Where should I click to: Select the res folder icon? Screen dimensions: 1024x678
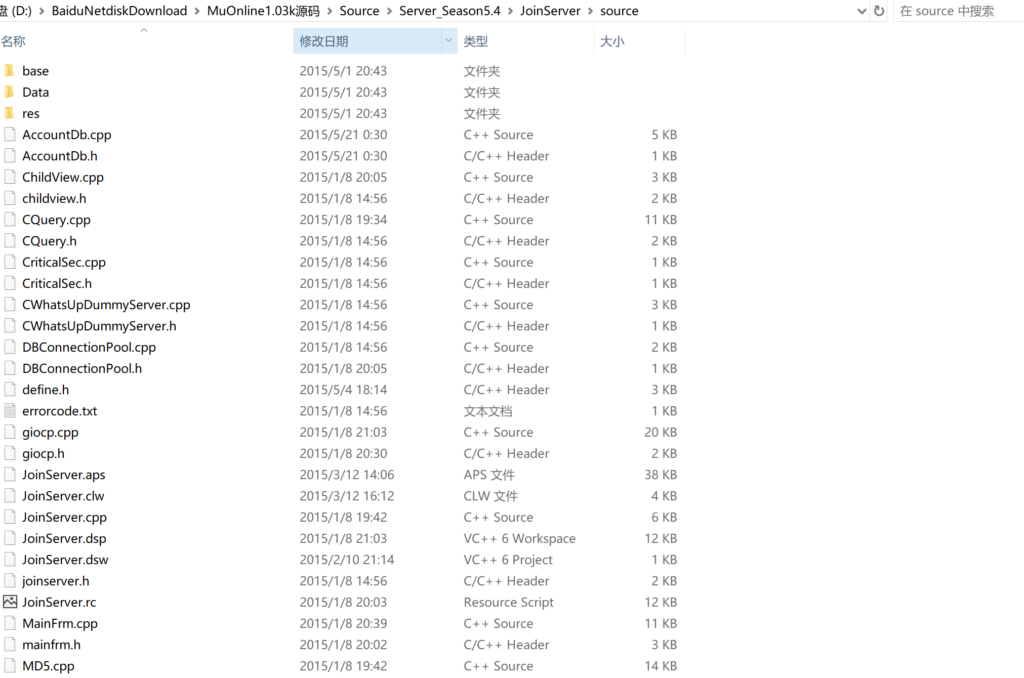[x=10, y=113]
